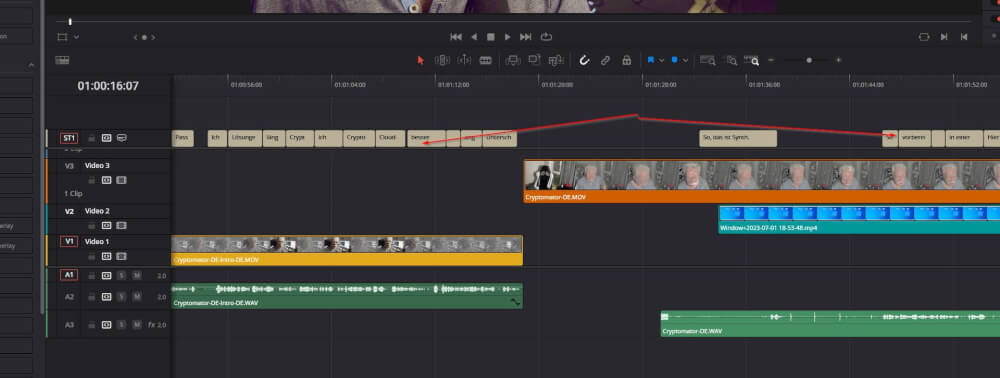
Task: Mute the A1 audio track
Action: click(136, 275)
